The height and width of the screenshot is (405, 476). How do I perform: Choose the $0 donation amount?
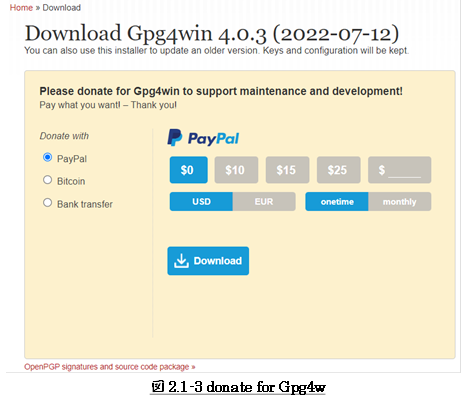click(x=188, y=170)
